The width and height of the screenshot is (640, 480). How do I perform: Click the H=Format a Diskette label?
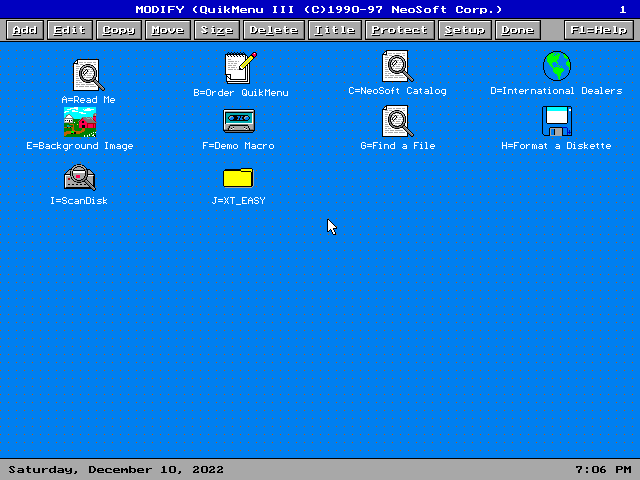point(556,146)
